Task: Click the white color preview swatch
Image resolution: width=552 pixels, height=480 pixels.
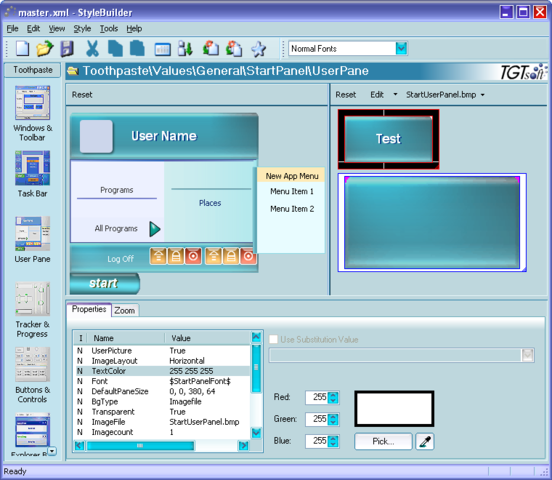Action: 394,409
